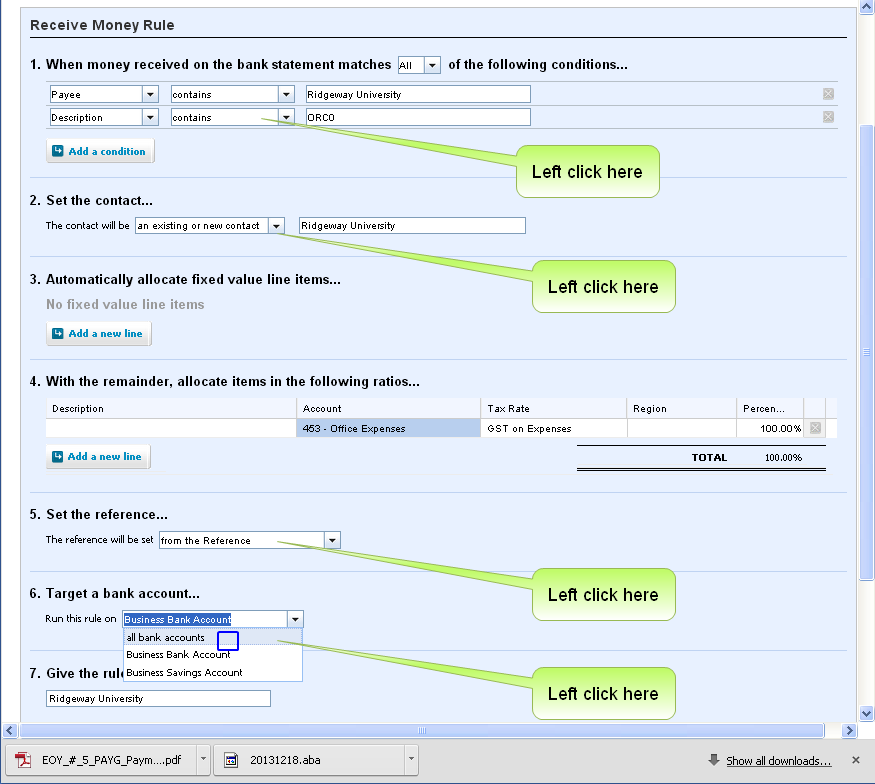The width and height of the screenshot is (875, 784).
Task: Click the EOY PAYG pdf download icon
Action: [23, 760]
